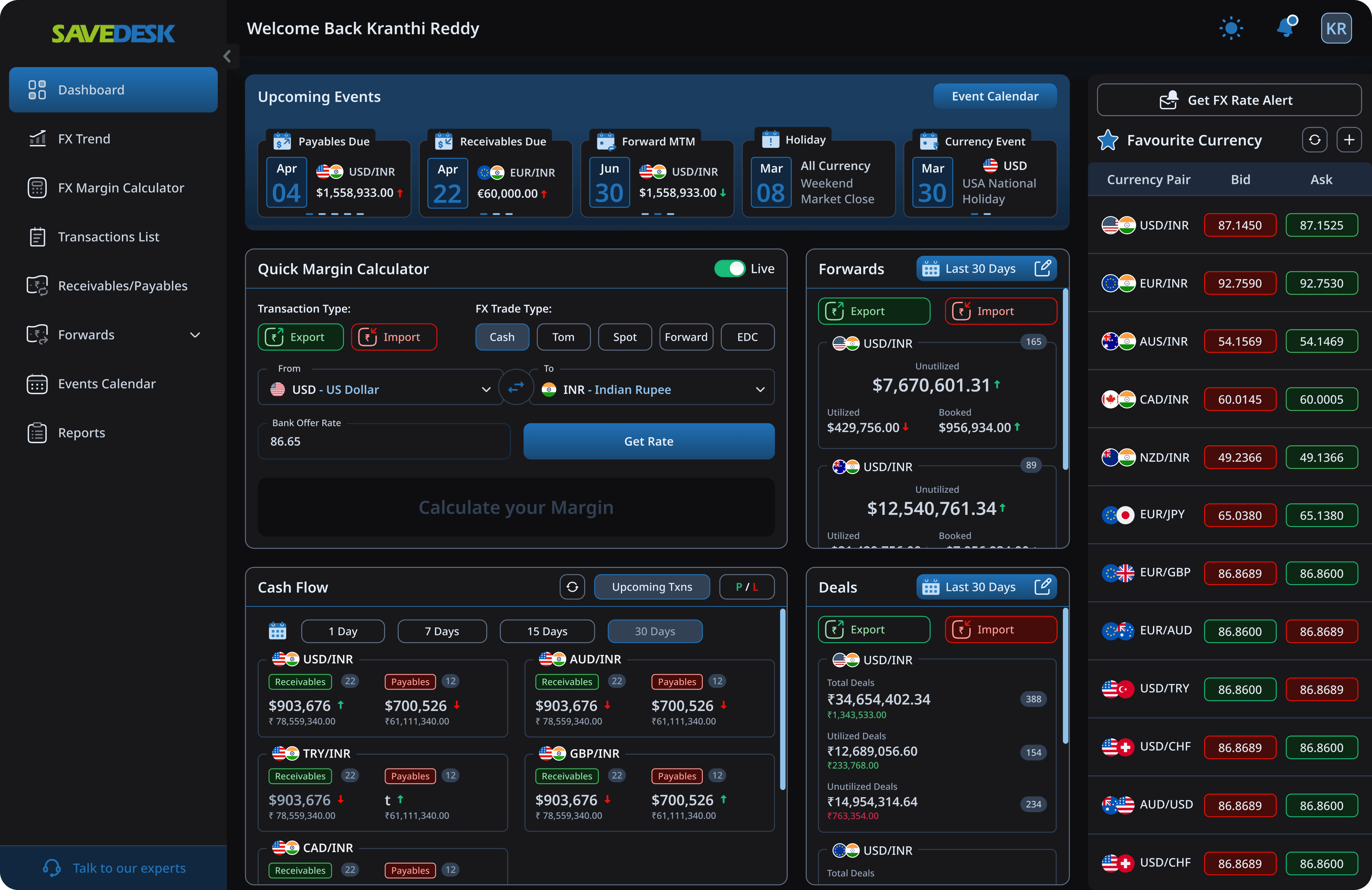Expand the Forwards sidebar submenu
This screenshot has height=890, width=1372.
click(x=195, y=335)
